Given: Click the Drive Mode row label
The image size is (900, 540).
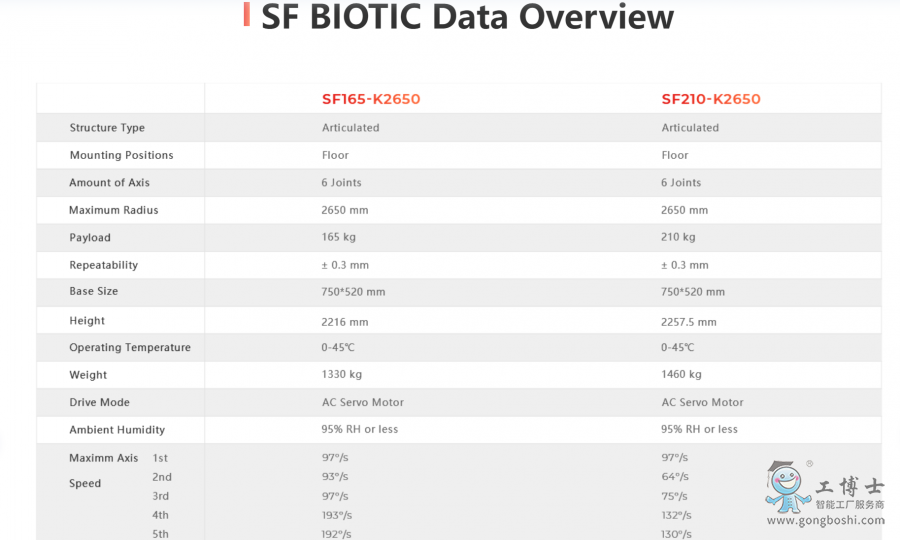Looking at the screenshot, I should [x=99, y=402].
